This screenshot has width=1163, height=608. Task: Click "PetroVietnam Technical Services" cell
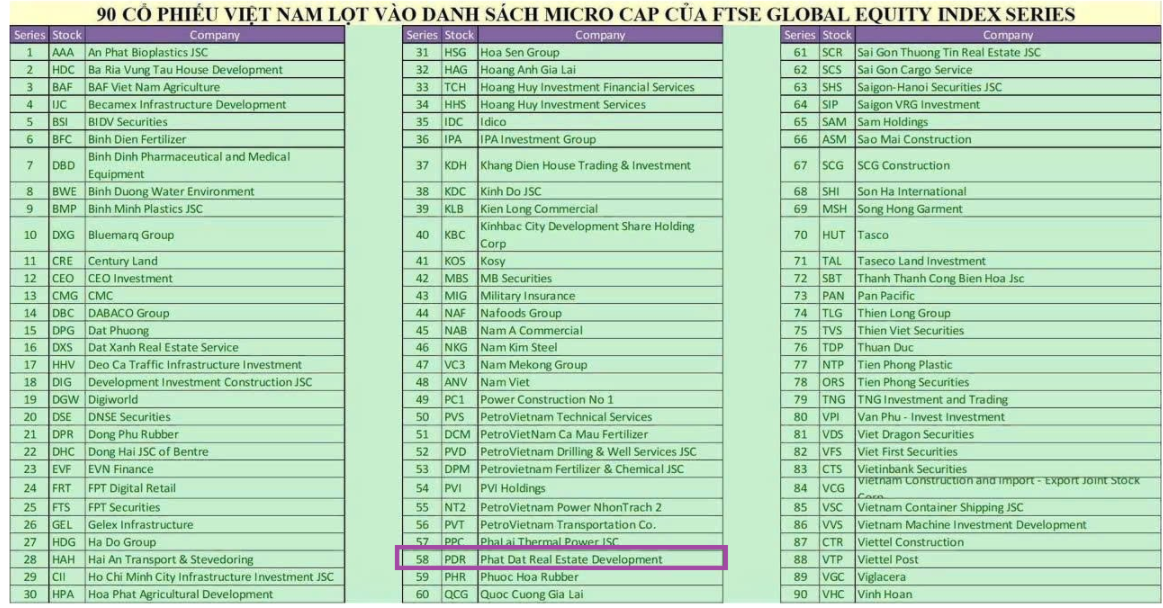point(599,417)
